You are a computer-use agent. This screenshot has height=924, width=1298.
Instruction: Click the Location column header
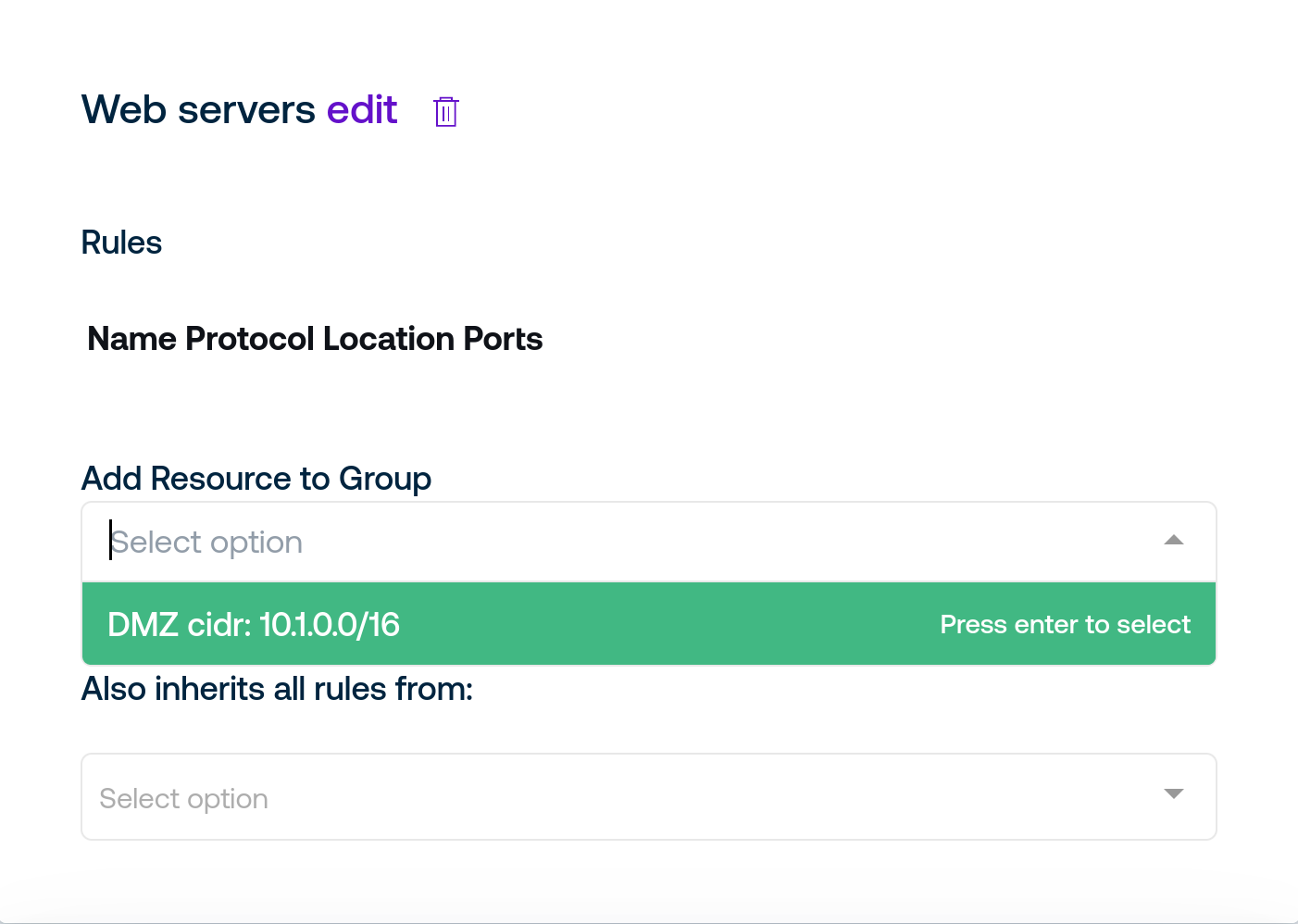pos(390,339)
